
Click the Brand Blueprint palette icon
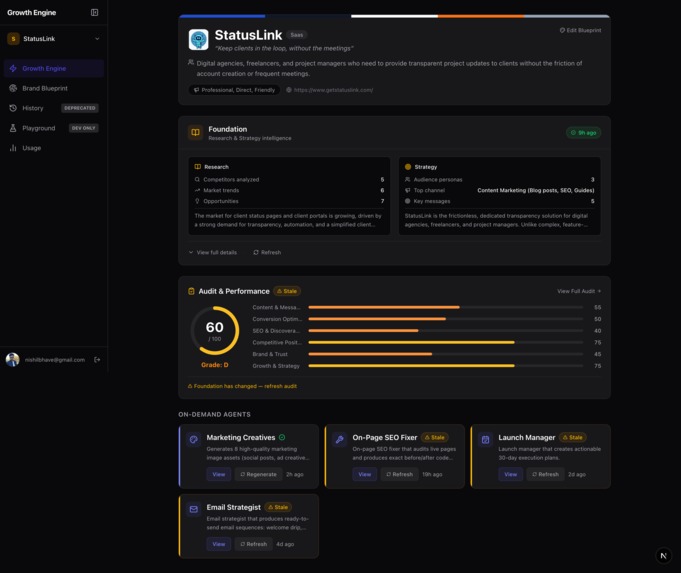point(13,88)
